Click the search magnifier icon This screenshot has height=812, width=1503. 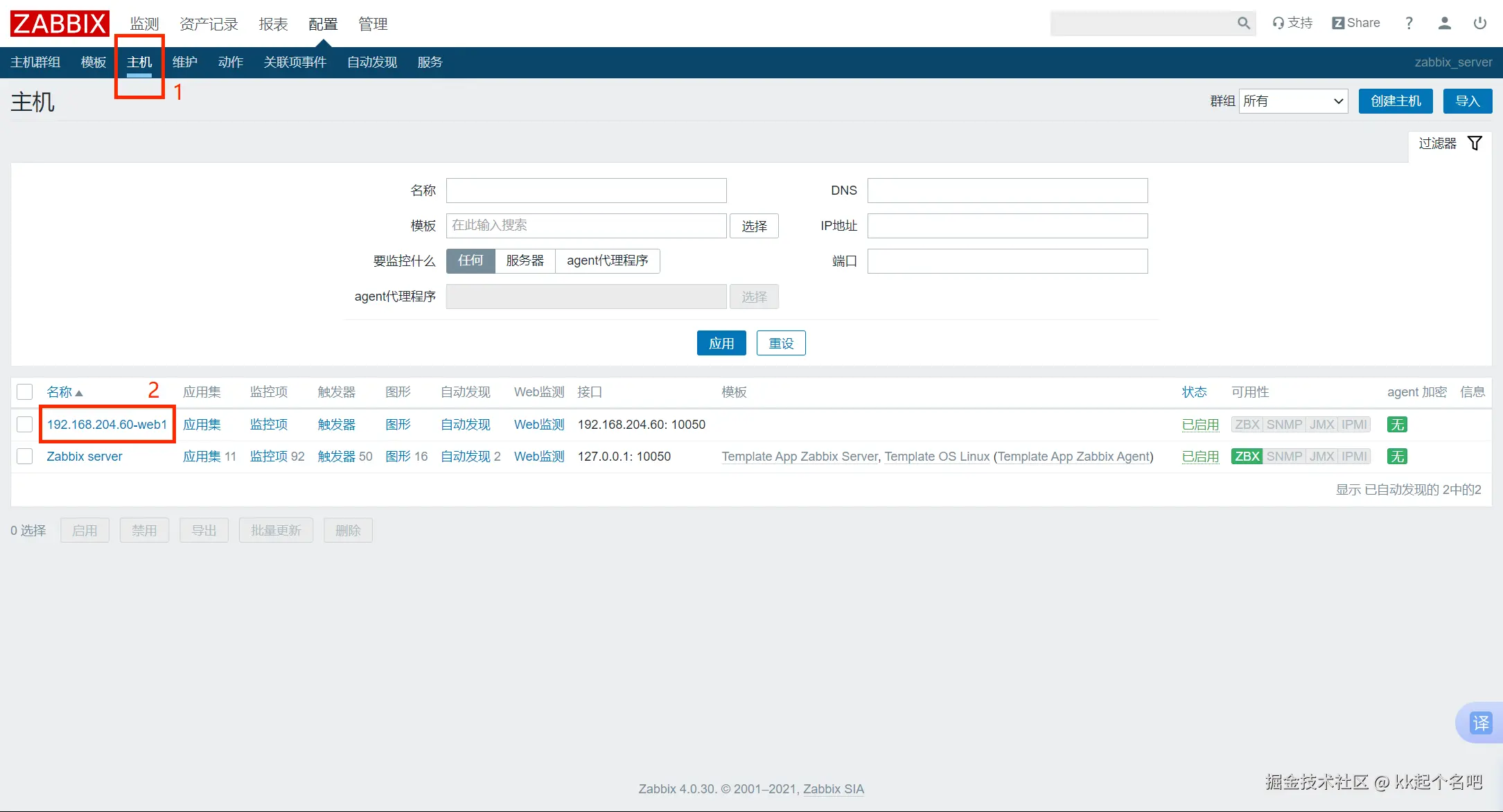click(x=1244, y=24)
